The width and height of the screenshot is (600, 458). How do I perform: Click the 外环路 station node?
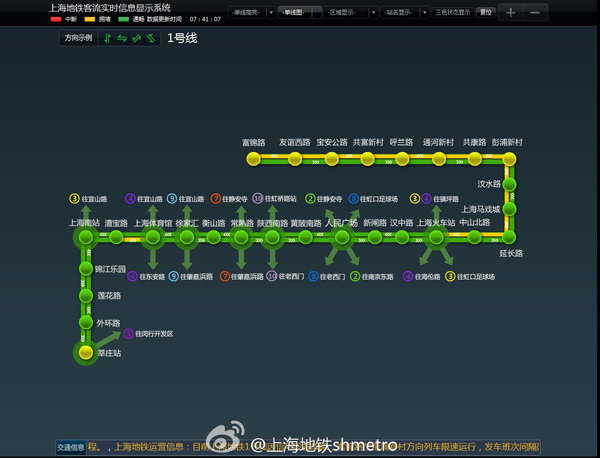[86, 322]
